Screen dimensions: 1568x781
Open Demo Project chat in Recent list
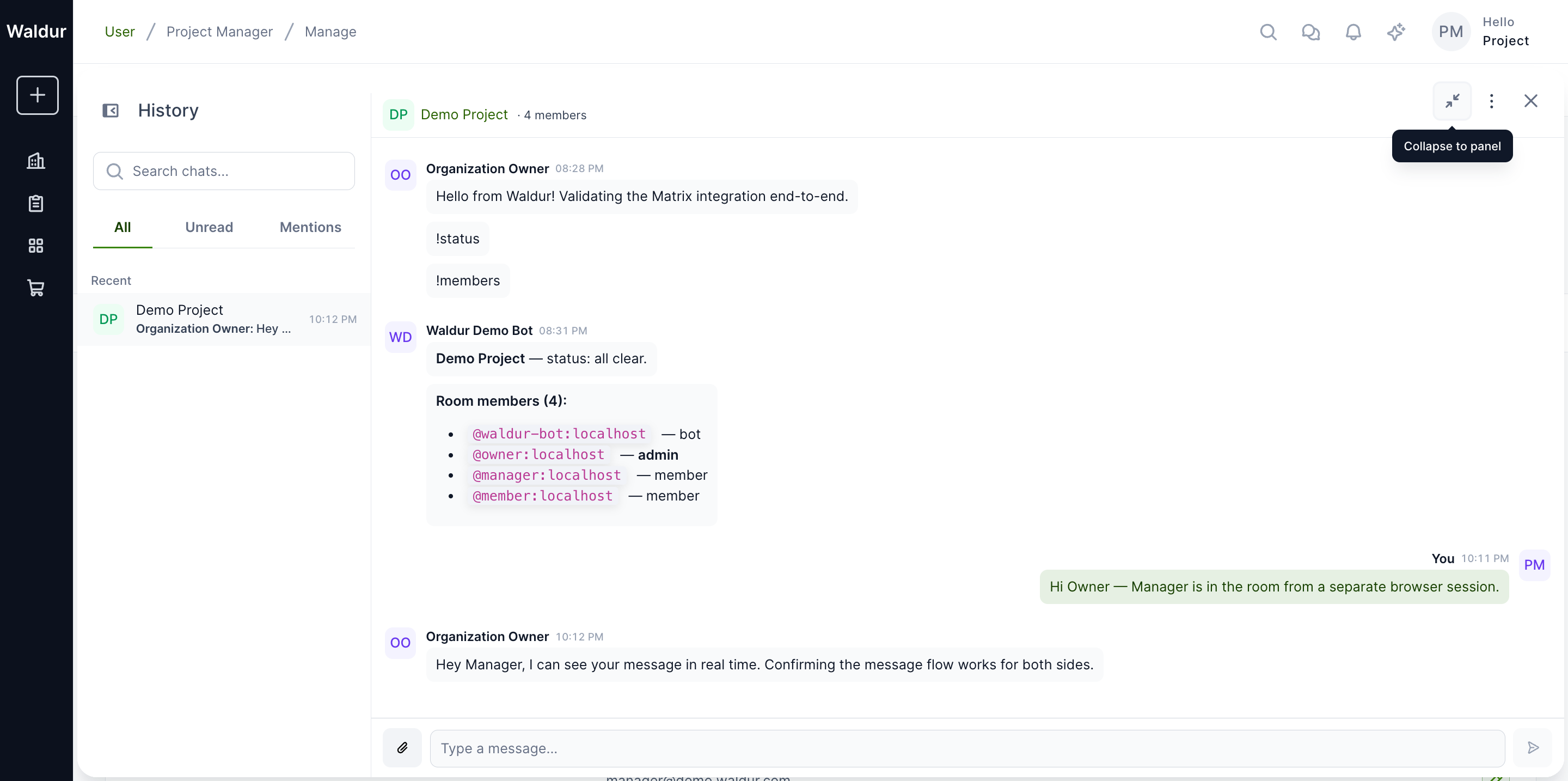[224, 319]
